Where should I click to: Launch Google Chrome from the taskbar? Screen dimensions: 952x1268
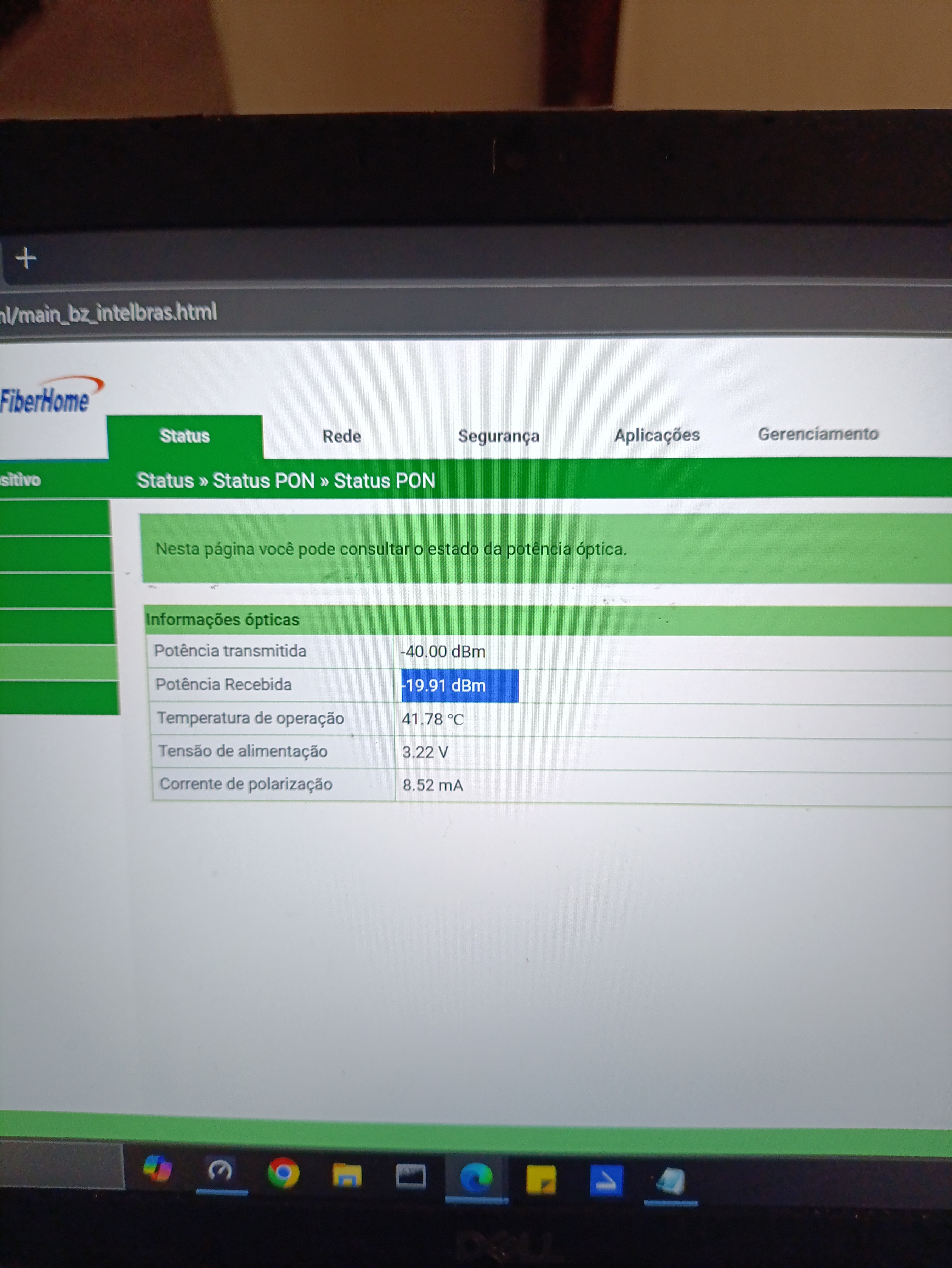[283, 1173]
